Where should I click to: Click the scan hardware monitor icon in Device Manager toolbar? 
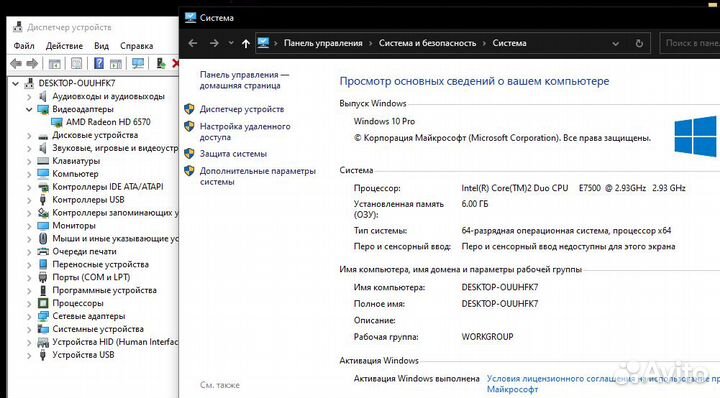tap(138, 63)
